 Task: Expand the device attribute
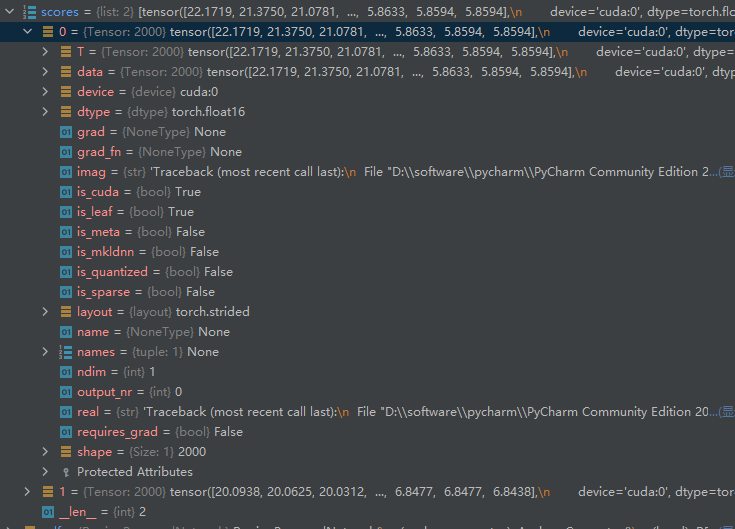pos(45,92)
